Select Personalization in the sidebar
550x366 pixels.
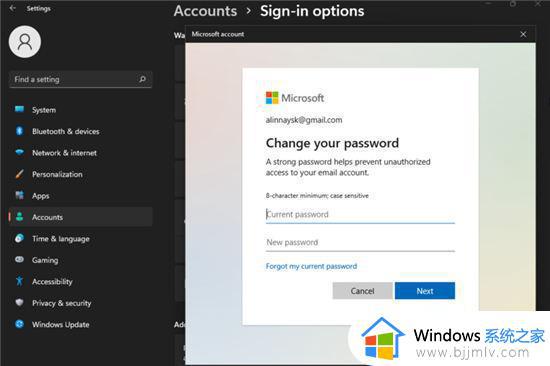81,174
